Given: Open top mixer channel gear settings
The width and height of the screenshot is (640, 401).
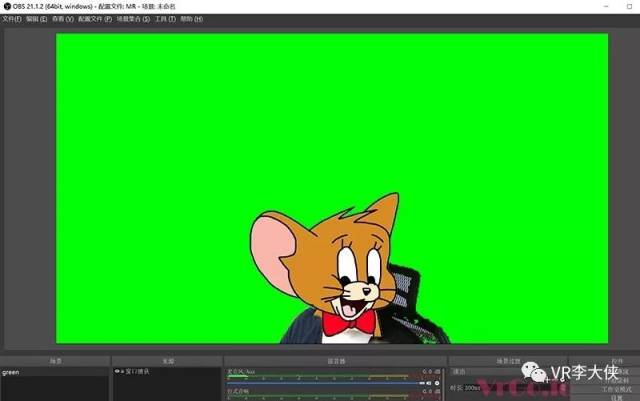Looking at the screenshot, I should click(x=437, y=383).
